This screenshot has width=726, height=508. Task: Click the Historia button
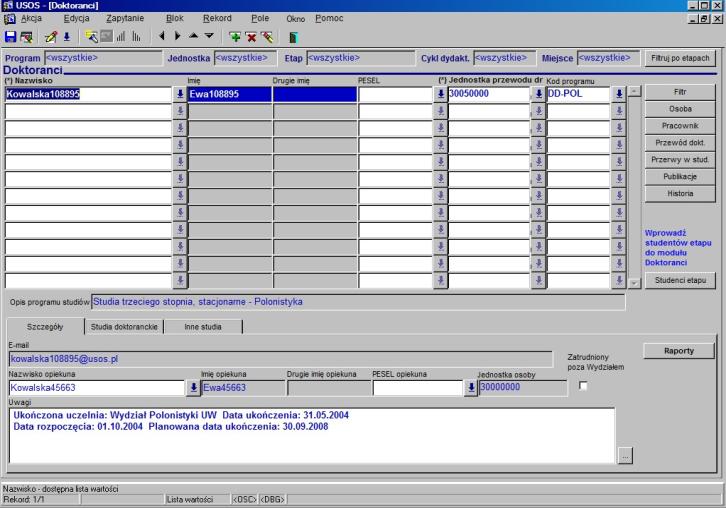click(x=680, y=193)
